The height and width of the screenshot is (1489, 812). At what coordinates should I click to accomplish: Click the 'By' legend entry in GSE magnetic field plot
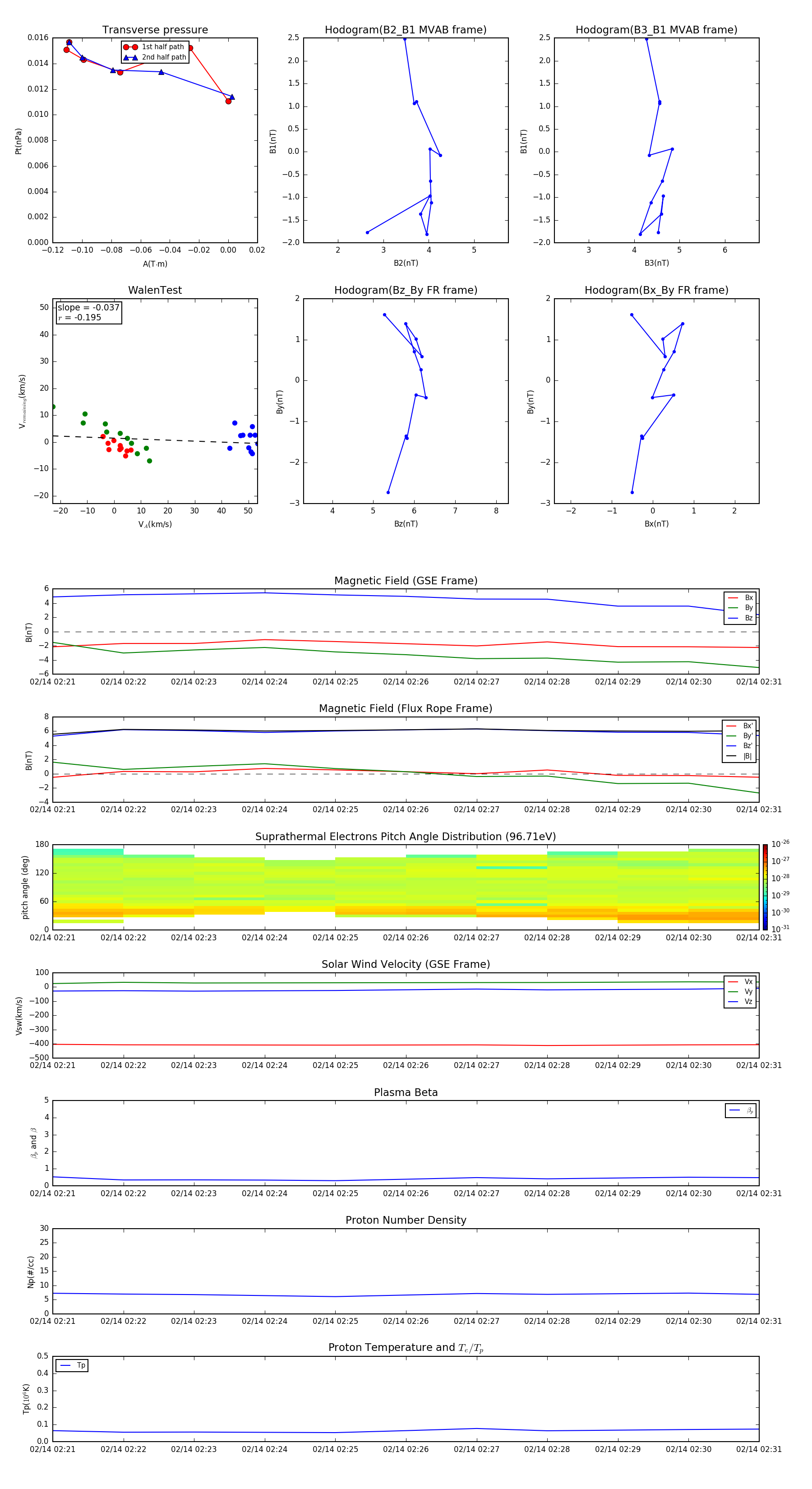(x=740, y=607)
